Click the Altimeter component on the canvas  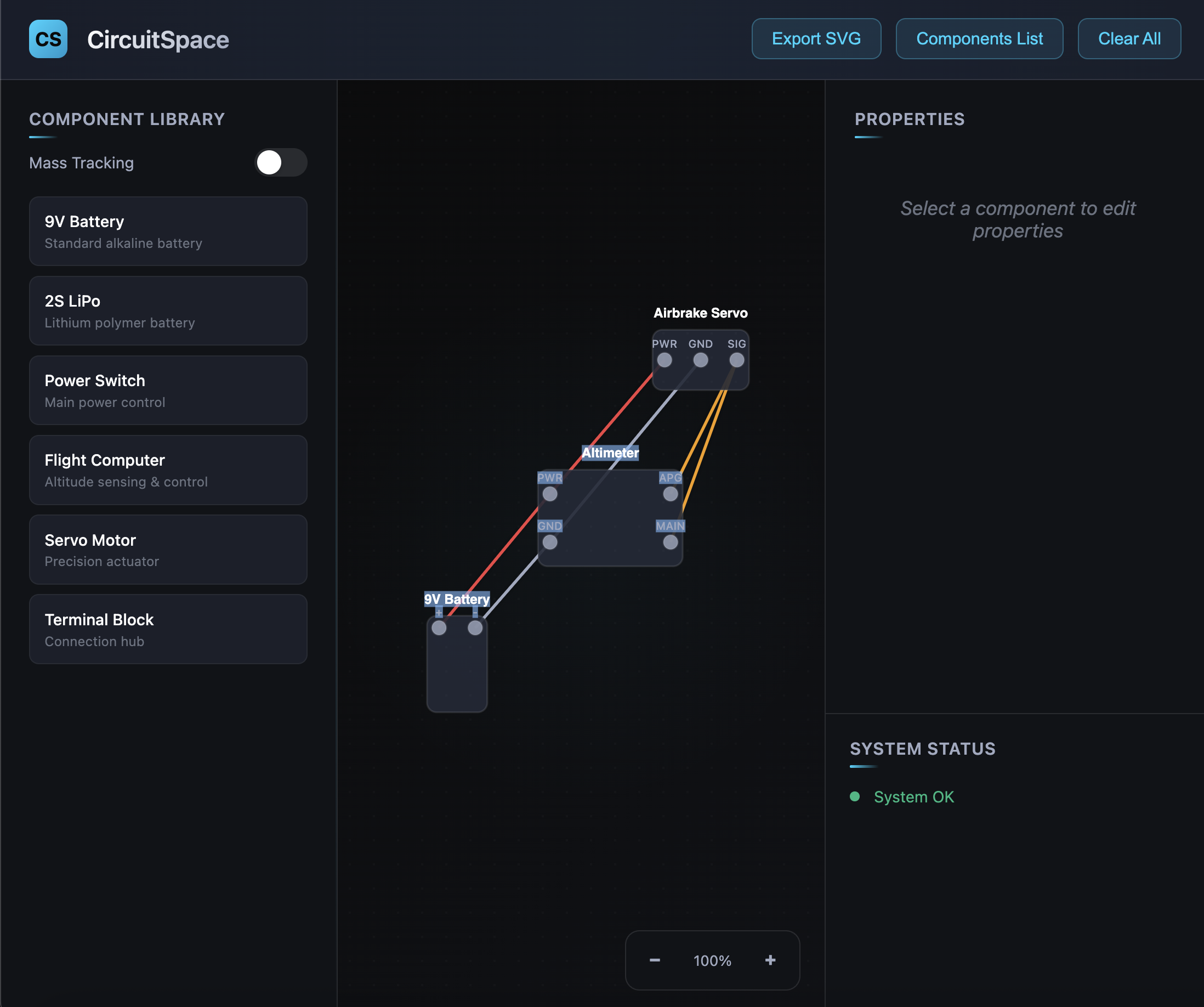[x=610, y=516]
